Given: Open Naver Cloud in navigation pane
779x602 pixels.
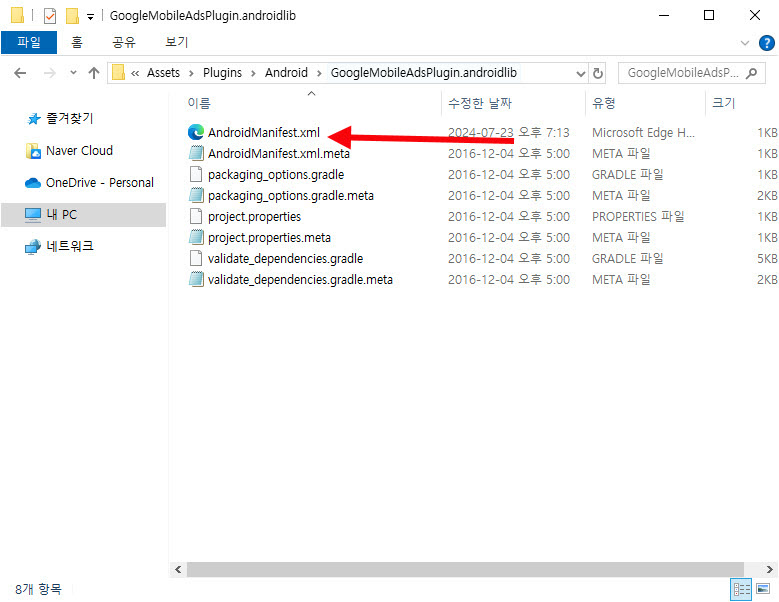Looking at the screenshot, I should tap(79, 150).
